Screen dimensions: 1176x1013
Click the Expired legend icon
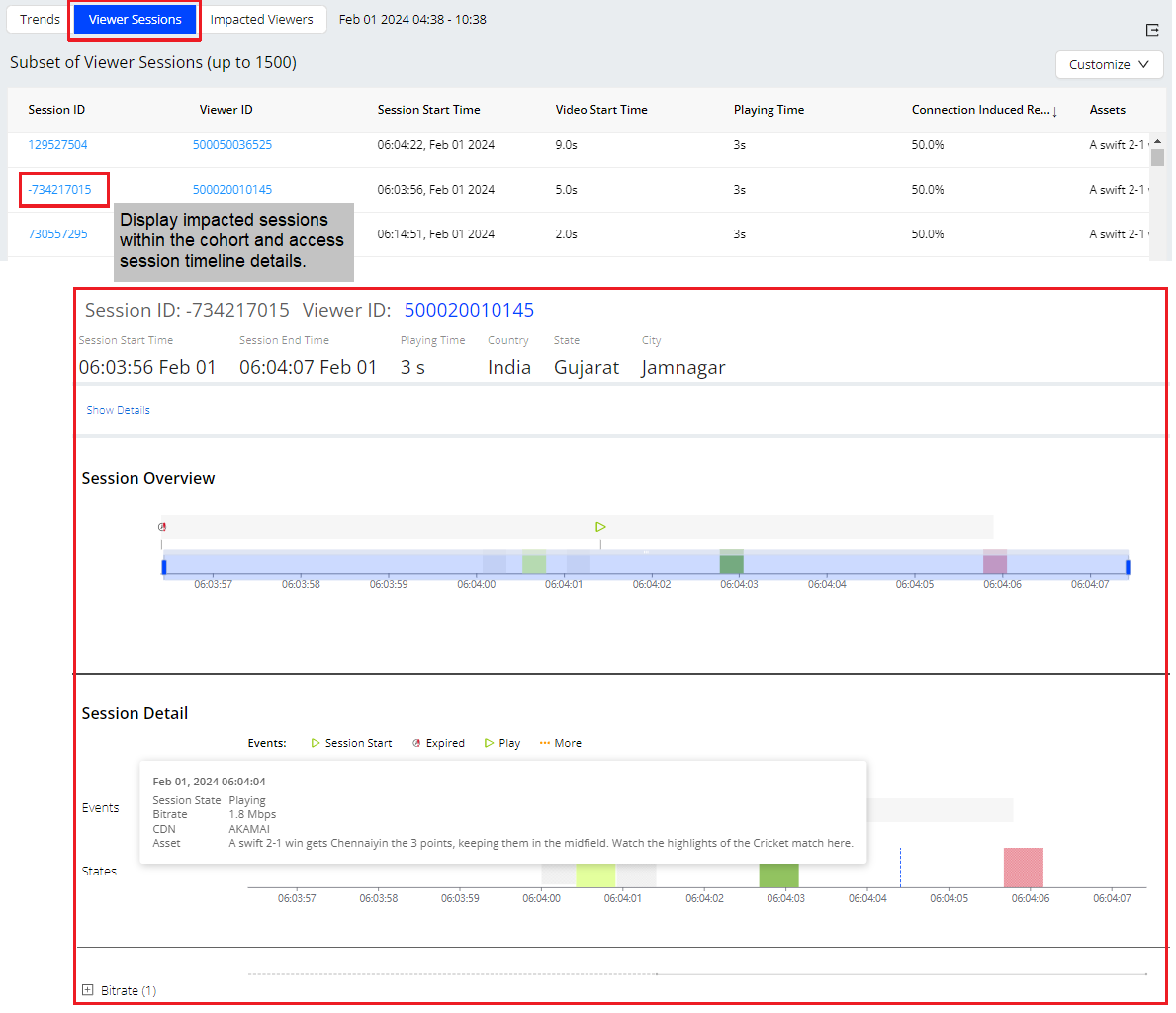pos(416,743)
